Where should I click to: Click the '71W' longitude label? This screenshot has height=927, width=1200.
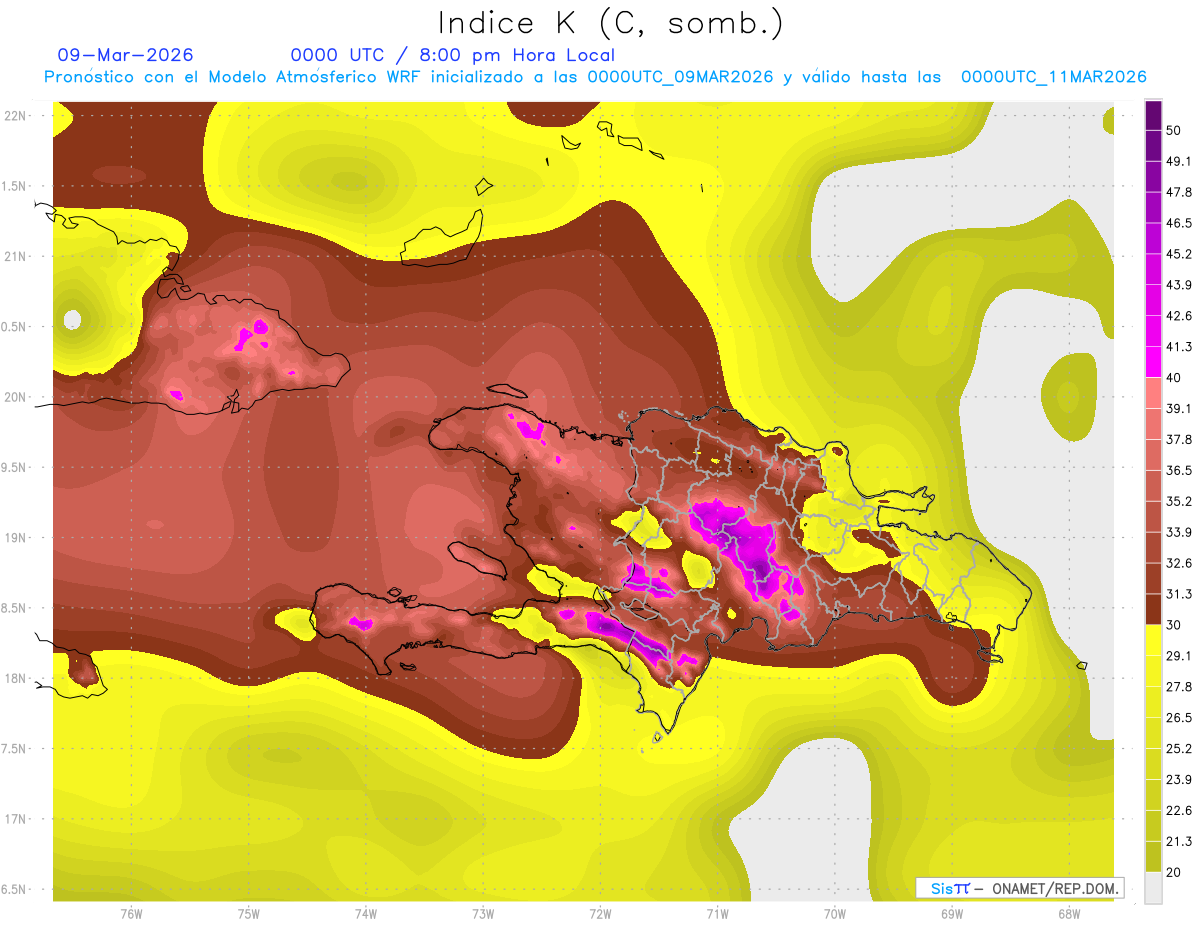[x=717, y=914]
